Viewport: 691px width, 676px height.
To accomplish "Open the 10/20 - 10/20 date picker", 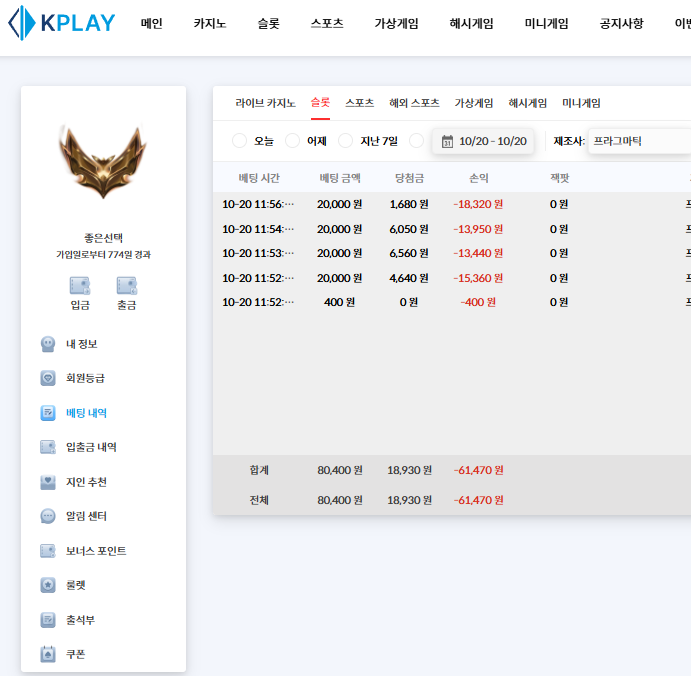I will coord(483,141).
